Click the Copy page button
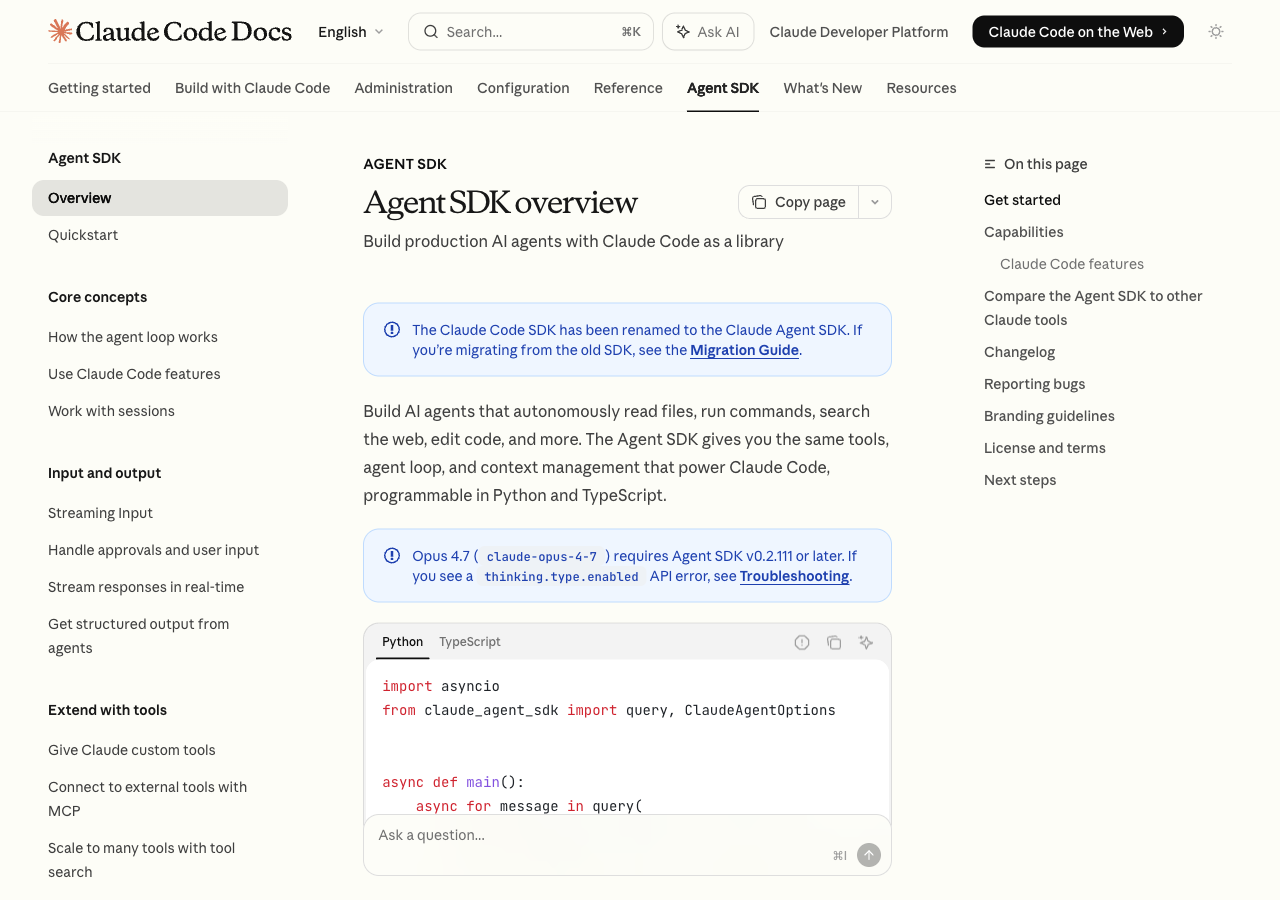The width and height of the screenshot is (1280, 900). (x=798, y=202)
